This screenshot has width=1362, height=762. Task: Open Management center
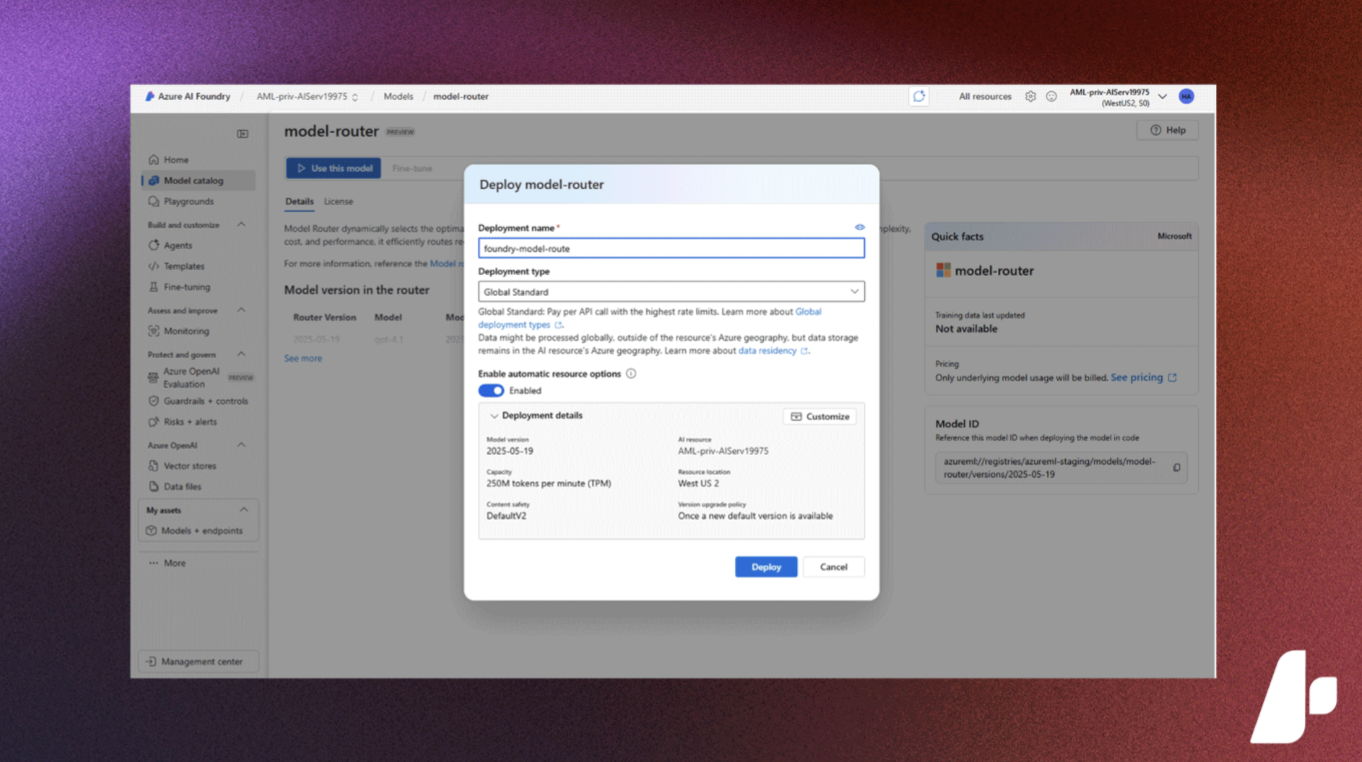[x=198, y=662]
